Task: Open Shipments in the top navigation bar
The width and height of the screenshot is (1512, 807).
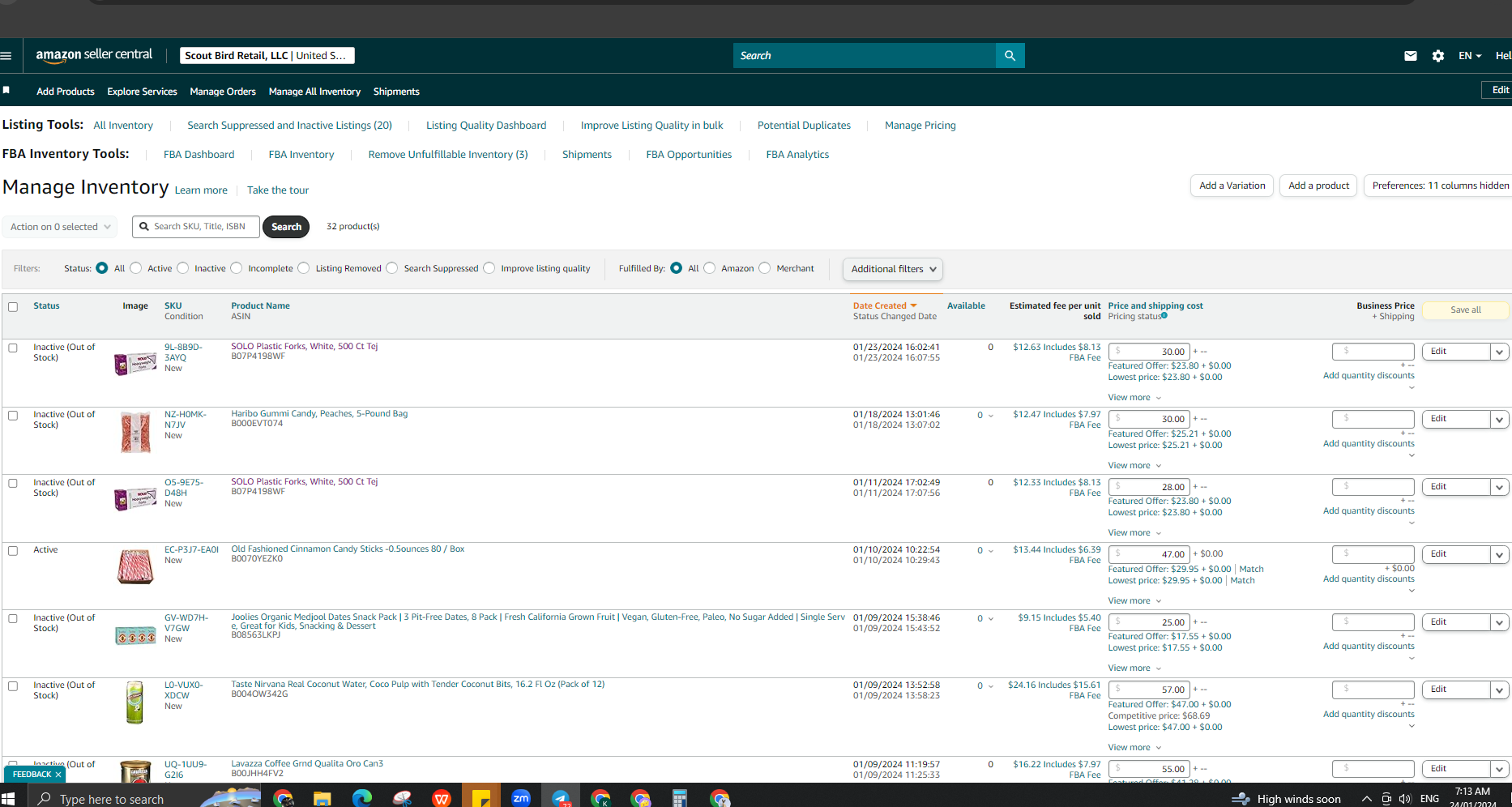Action: pyautogui.click(x=396, y=92)
